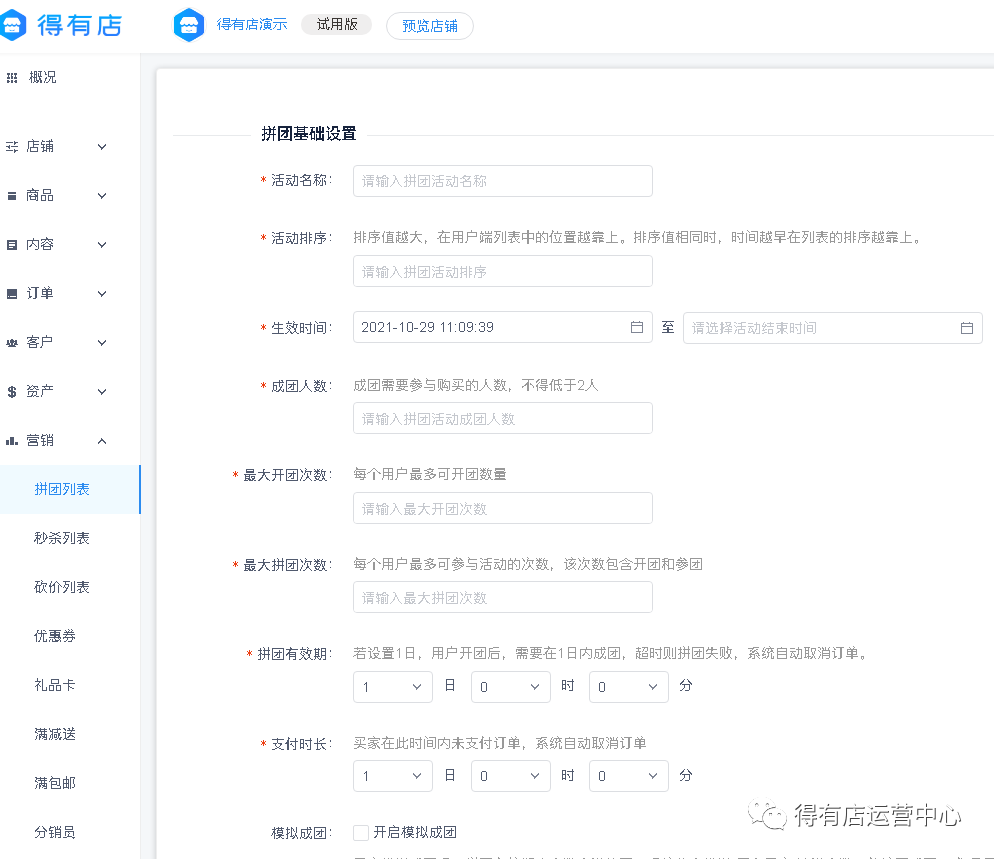
Task: Open the calendar icon in the start time field
Action: coord(636,327)
